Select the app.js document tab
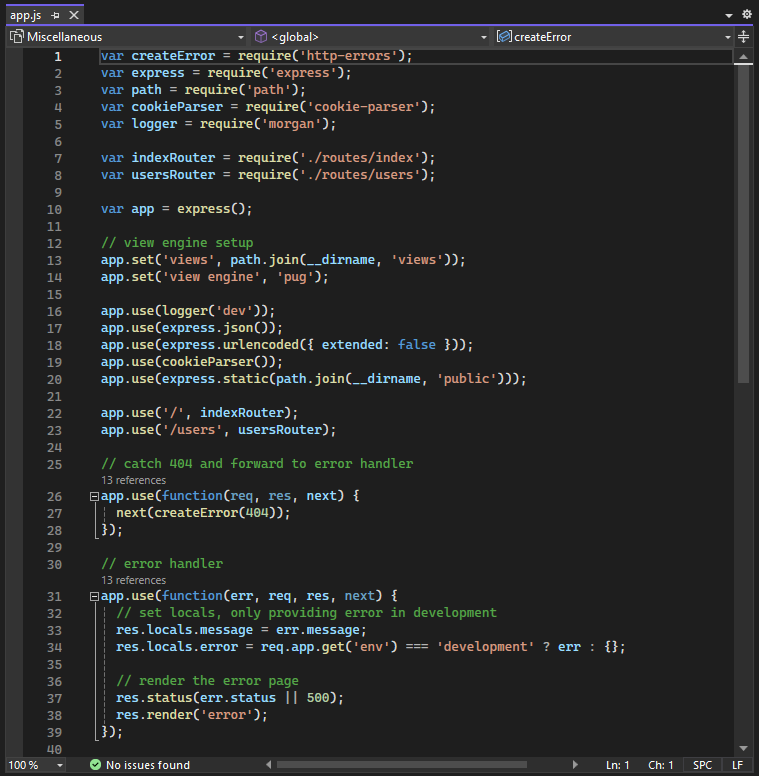 pyautogui.click(x=24, y=15)
